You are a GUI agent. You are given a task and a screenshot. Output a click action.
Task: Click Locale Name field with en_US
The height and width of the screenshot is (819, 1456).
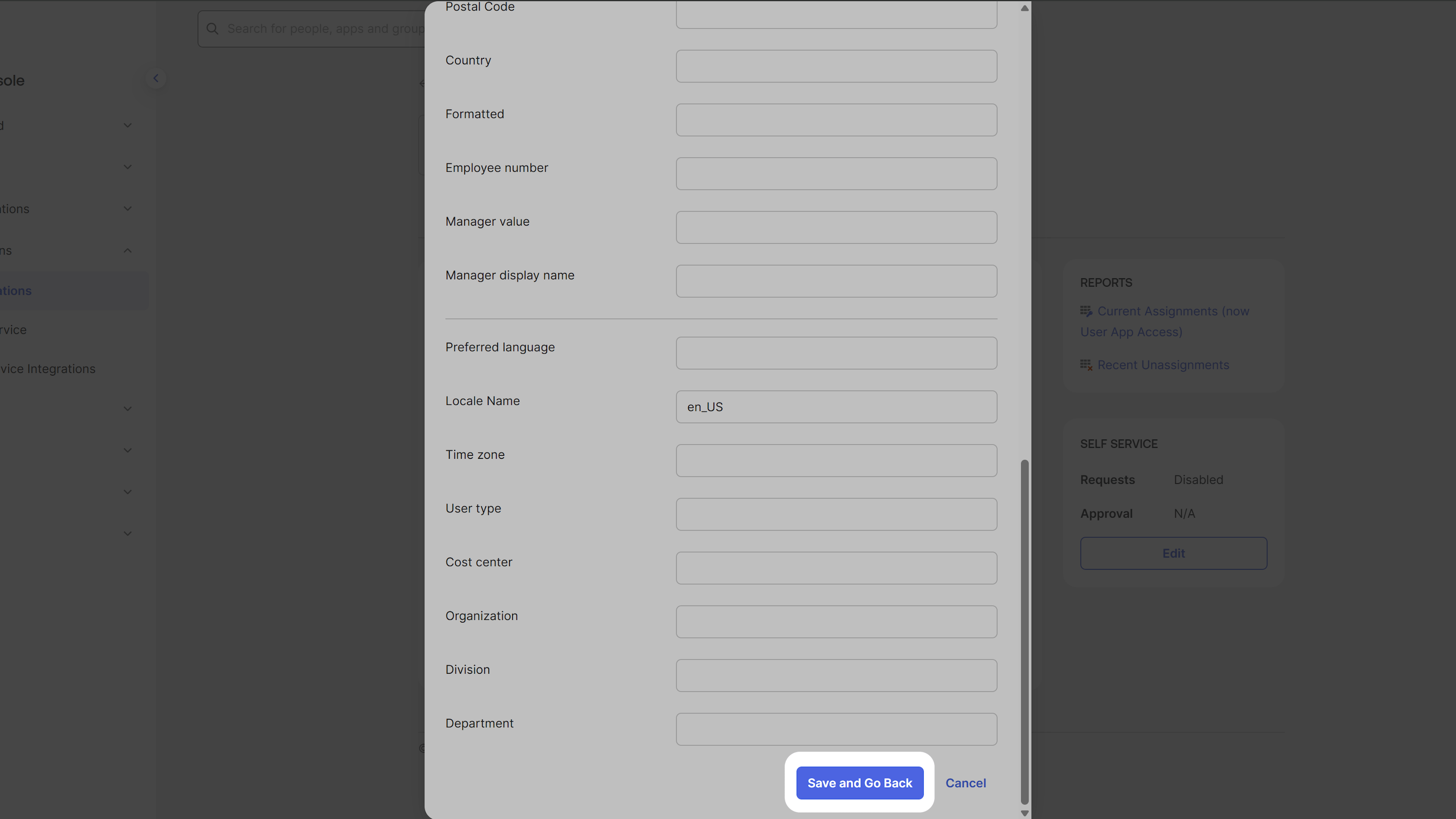tap(836, 407)
